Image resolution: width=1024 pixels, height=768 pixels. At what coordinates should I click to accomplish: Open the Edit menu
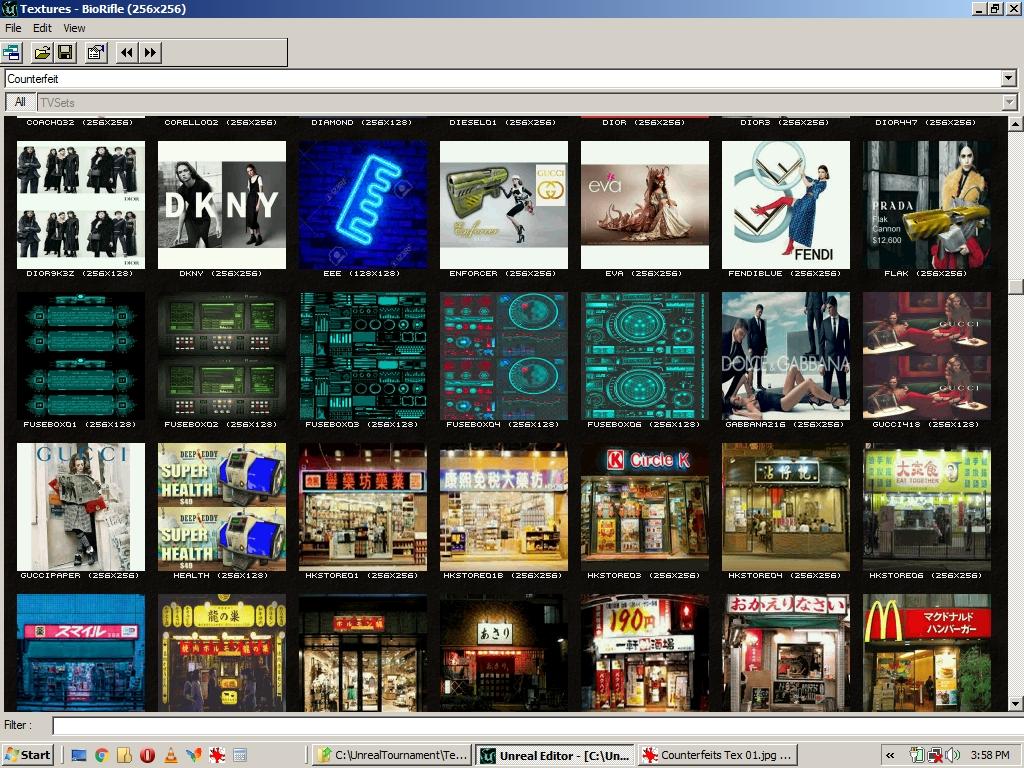coord(42,28)
